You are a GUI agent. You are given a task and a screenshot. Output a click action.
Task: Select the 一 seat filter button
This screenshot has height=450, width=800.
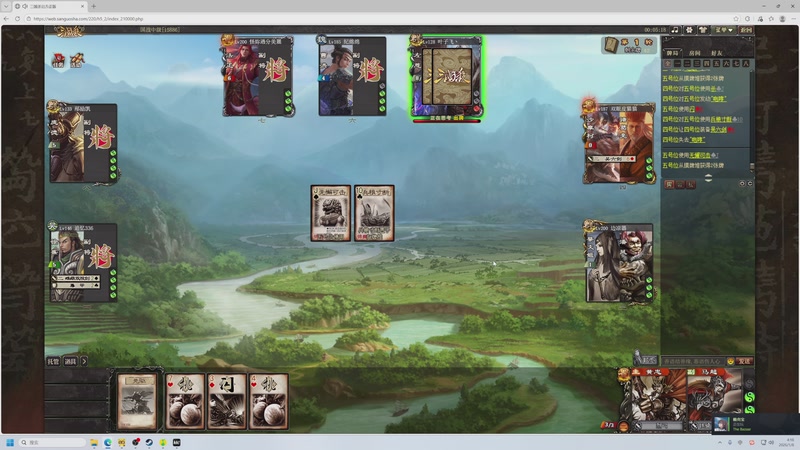tap(677, 63)
